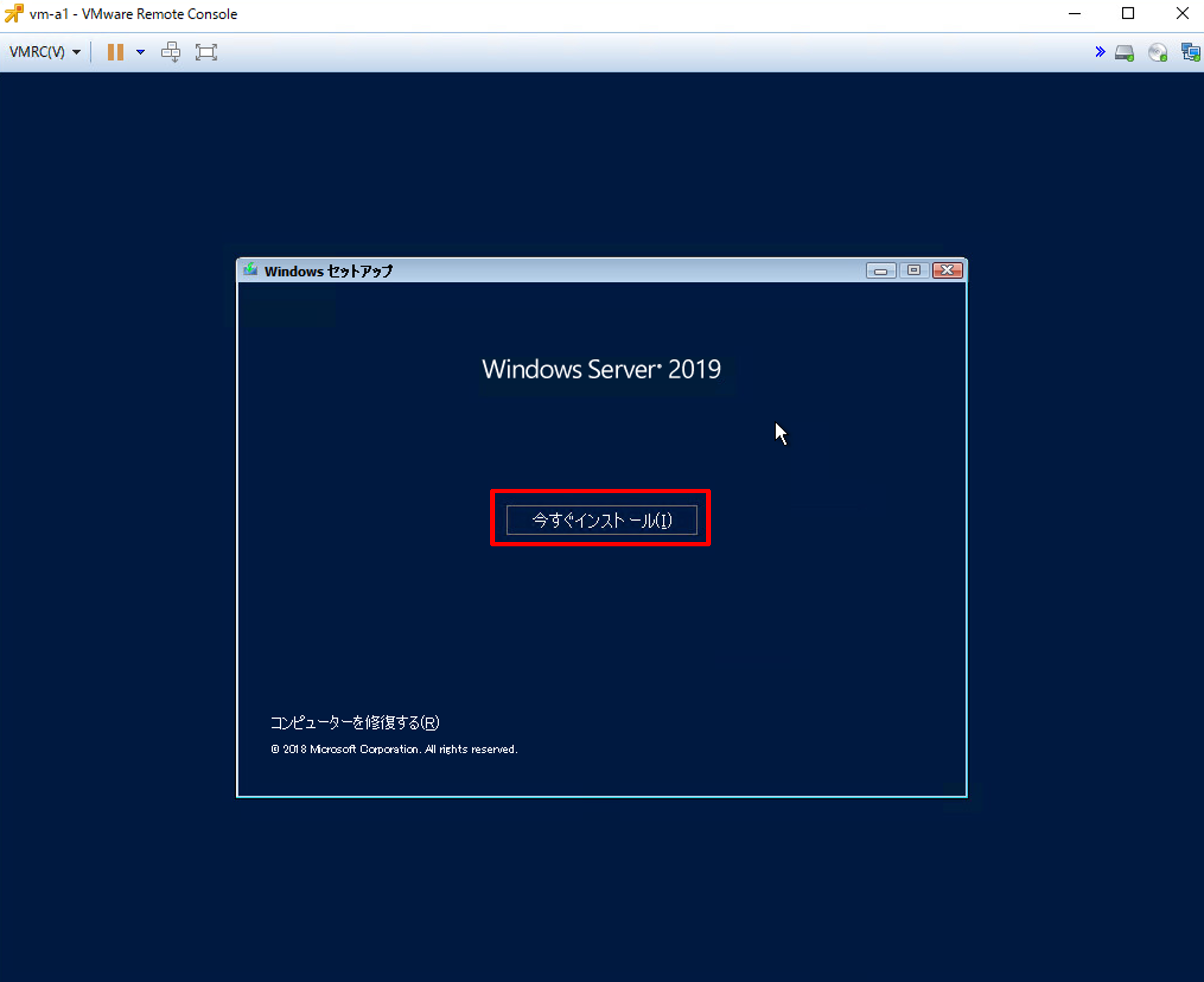This screenshot has width=1204, height=982.
Task: Open the コンピューターを修復する(R) link
Action: click(355, 723)
